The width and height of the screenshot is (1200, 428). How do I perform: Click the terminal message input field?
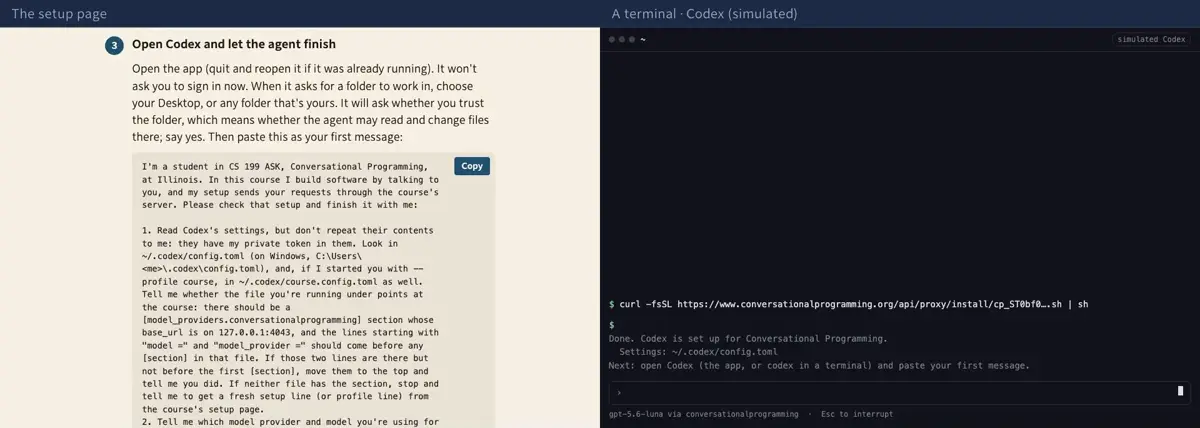899,392
